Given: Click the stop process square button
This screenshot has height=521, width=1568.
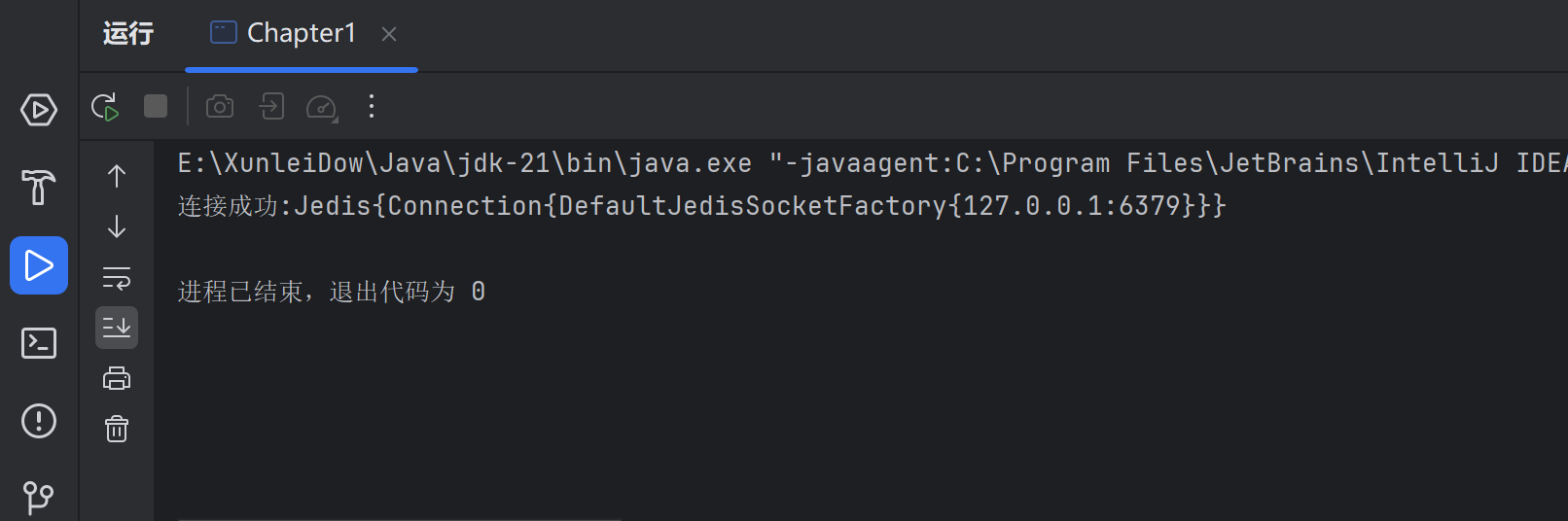Looking at the screenshot, I should click(x=156, y=106).
